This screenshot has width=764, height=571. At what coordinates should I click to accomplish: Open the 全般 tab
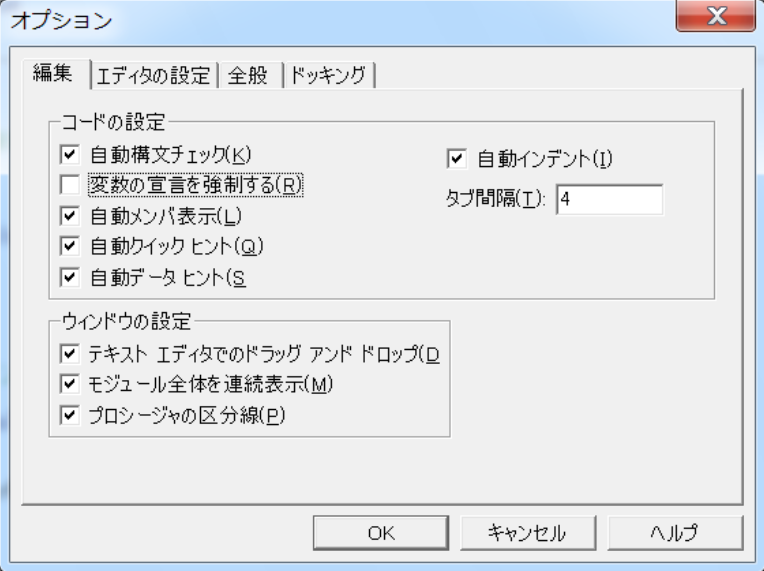click(248, 75)
